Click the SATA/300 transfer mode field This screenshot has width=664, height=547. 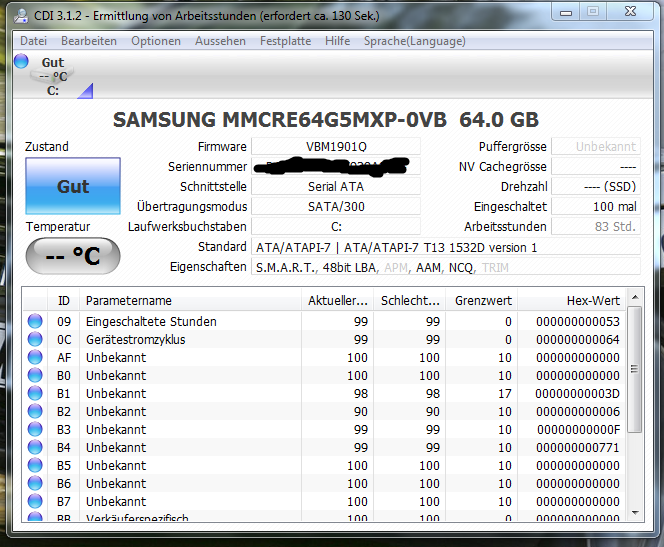click(336, 207)
